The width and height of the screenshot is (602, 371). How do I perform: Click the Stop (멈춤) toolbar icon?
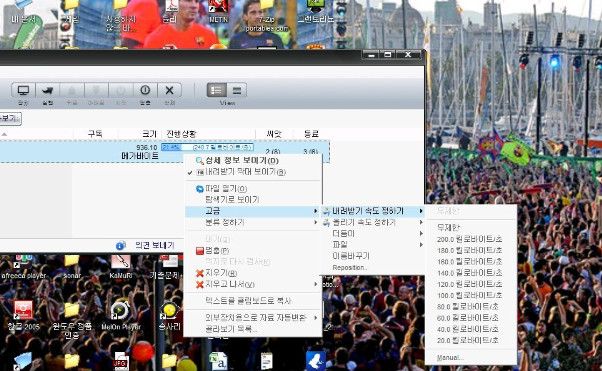[x=145, y=91]
